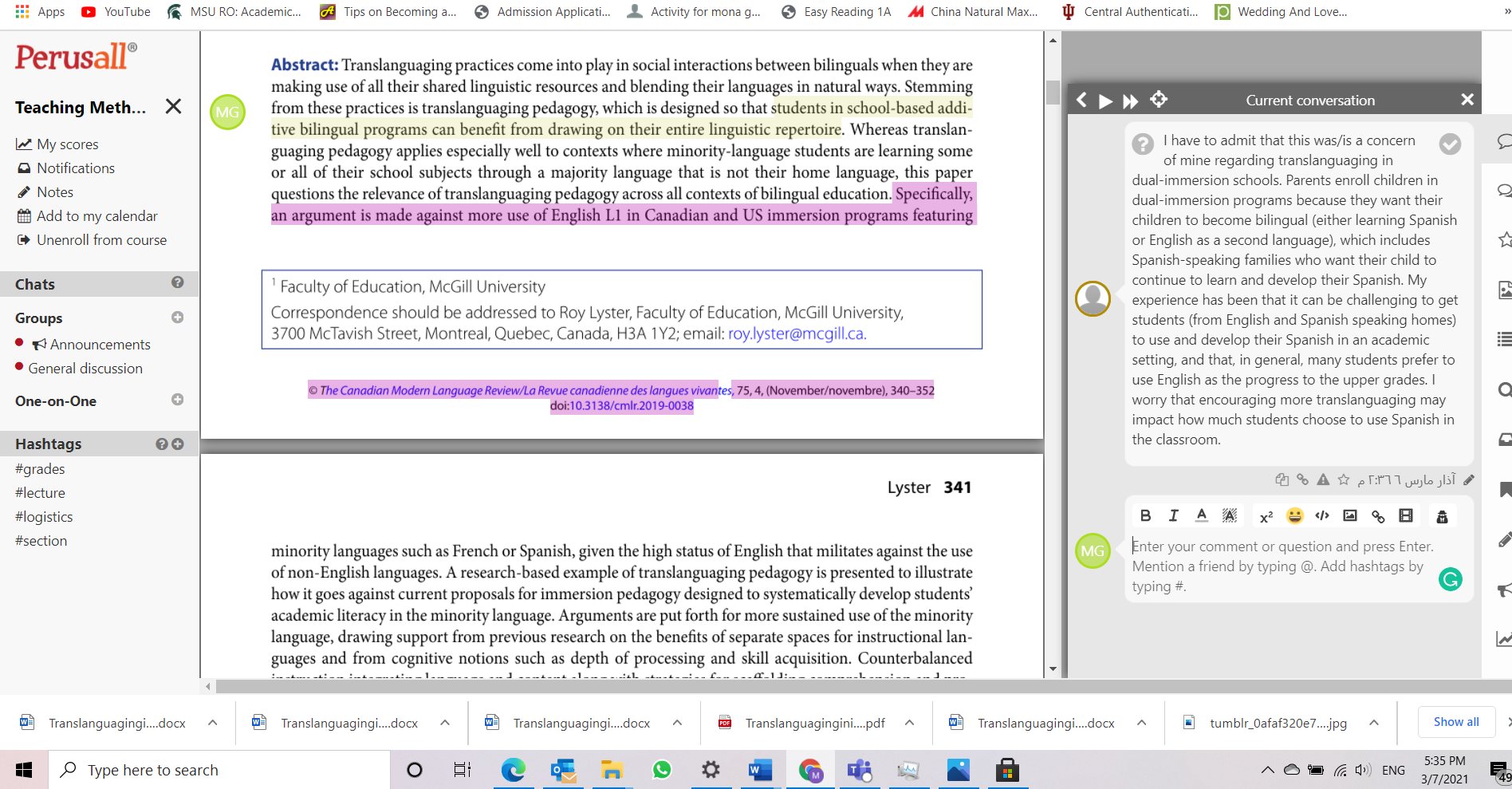Filter by #grades hashtag
This screenshot has height=789, width=1512.
(x=40, y=469)
